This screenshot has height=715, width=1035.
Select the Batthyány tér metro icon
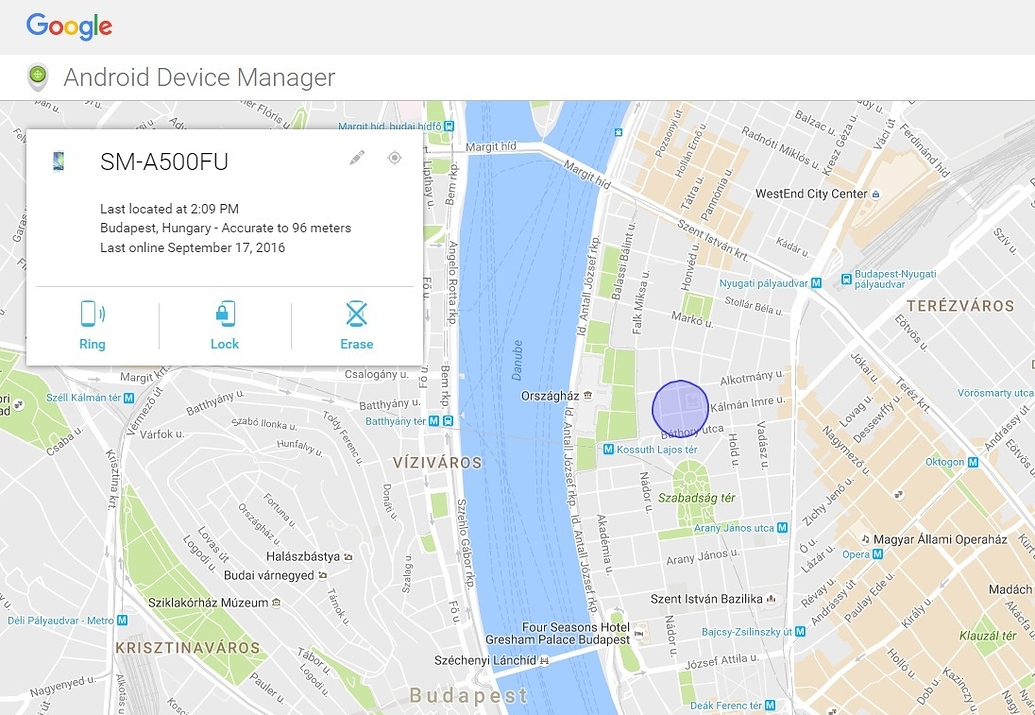433,421
